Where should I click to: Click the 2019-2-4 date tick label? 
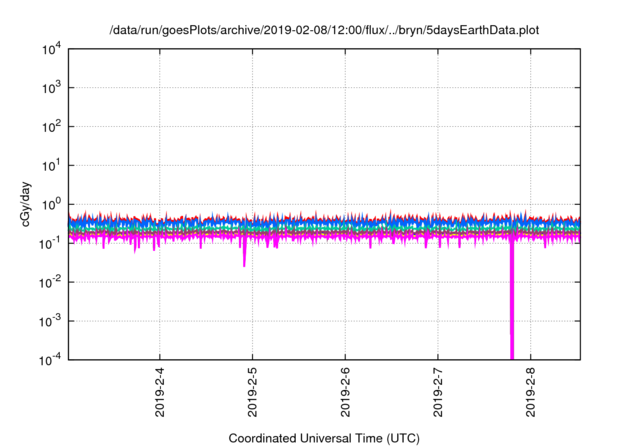coord(160,392)
